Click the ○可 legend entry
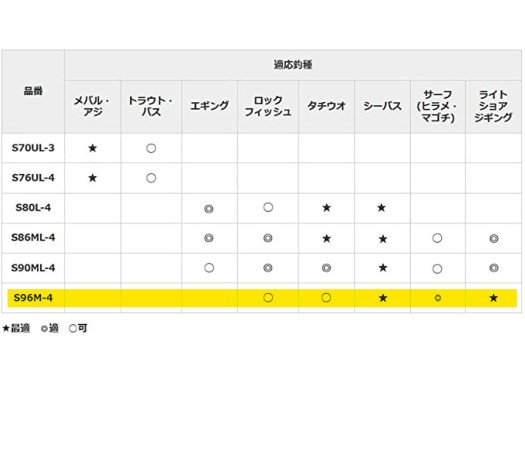Viewport: 525px width, 450px height. click(x=78, y=328)
